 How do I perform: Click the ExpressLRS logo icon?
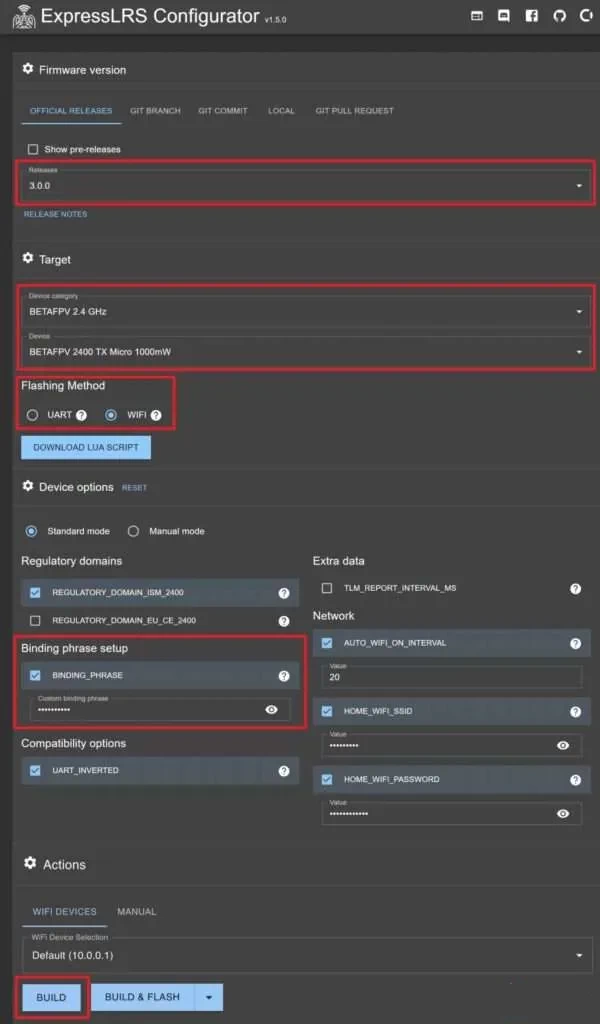tap(24, 16)
